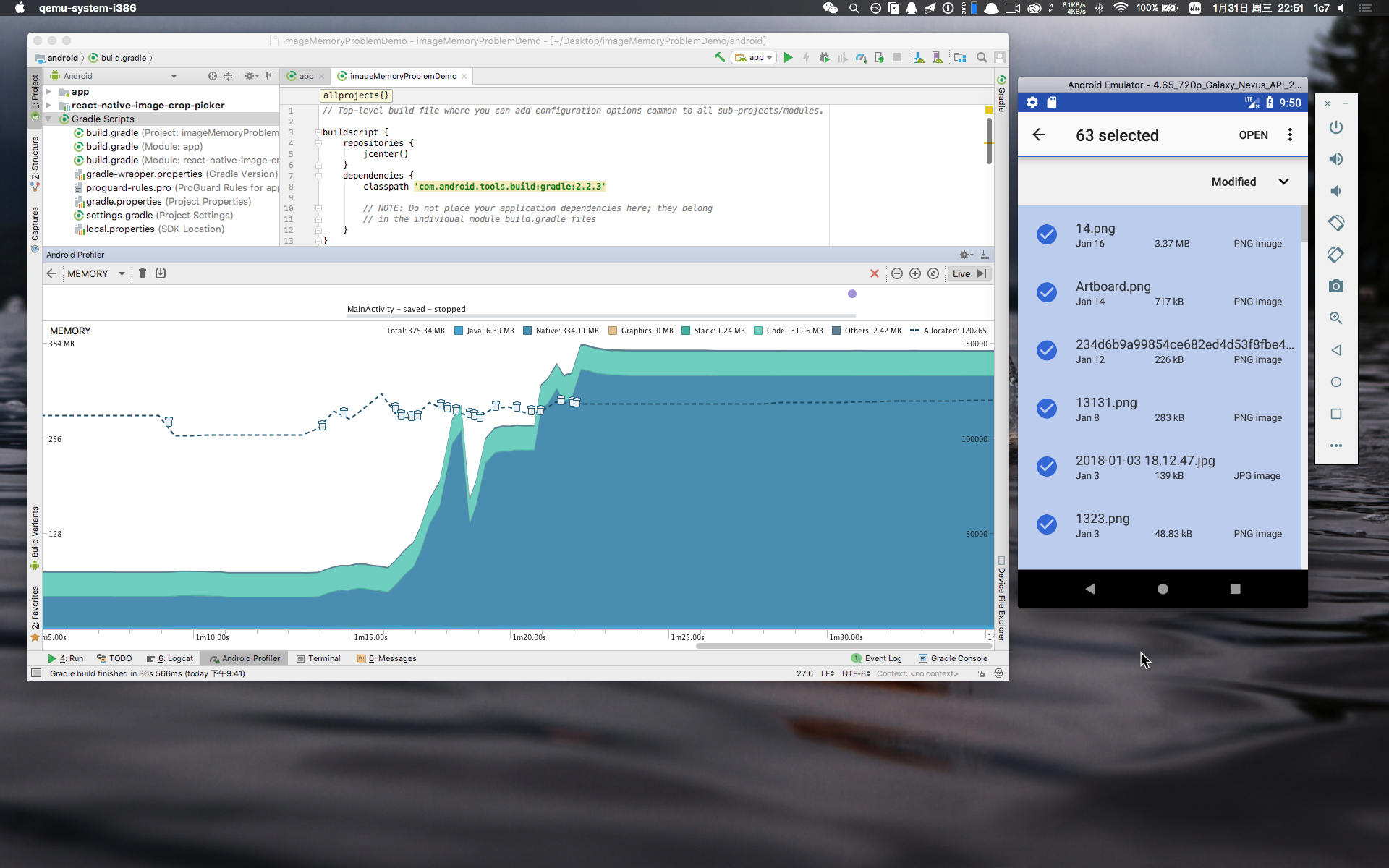Open the app run configuration dropdown
This screenshot has height=868, width=1389.
(x=754, y=57)
